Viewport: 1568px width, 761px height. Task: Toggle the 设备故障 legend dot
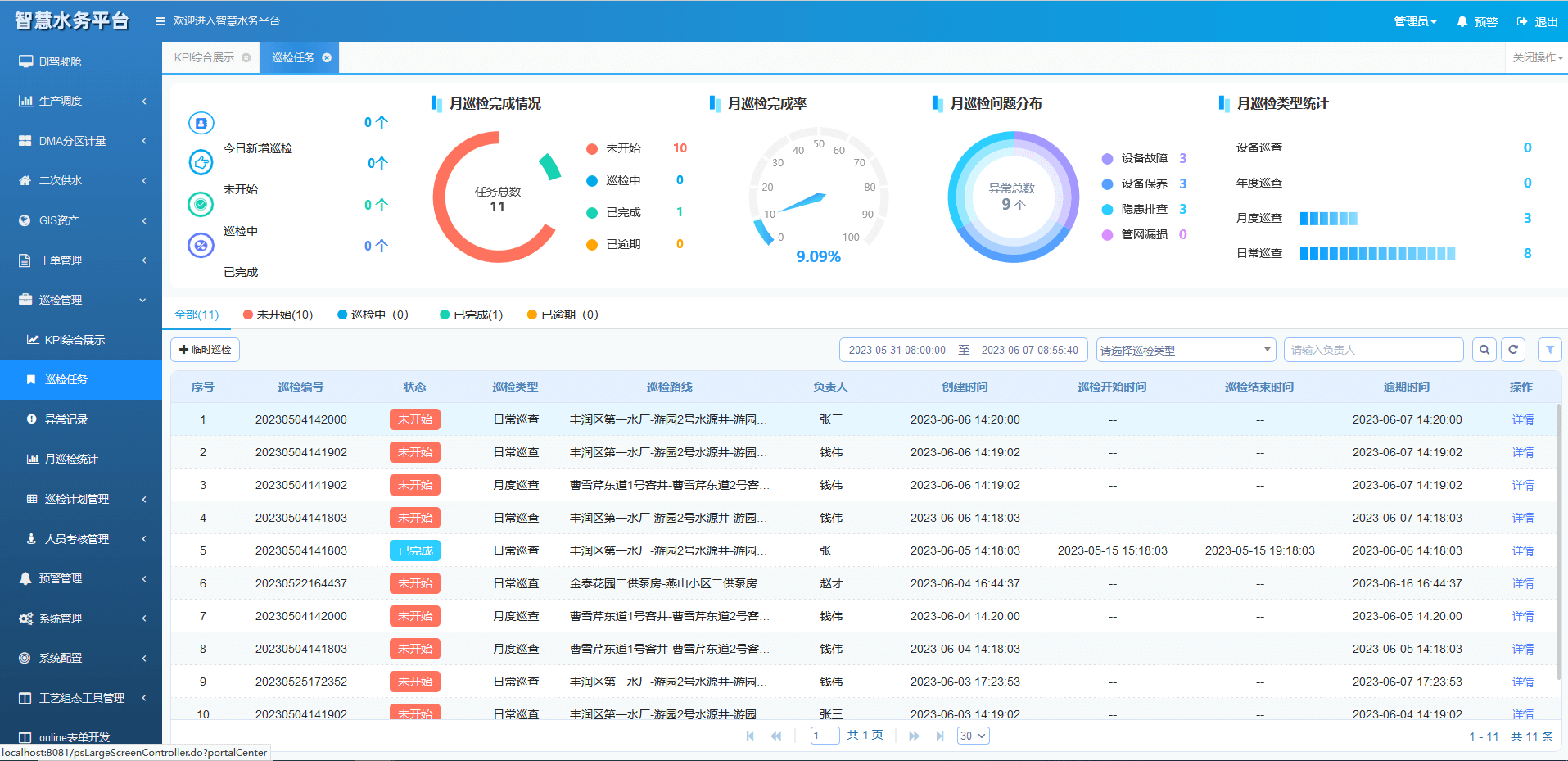[x=1108, y=159]
